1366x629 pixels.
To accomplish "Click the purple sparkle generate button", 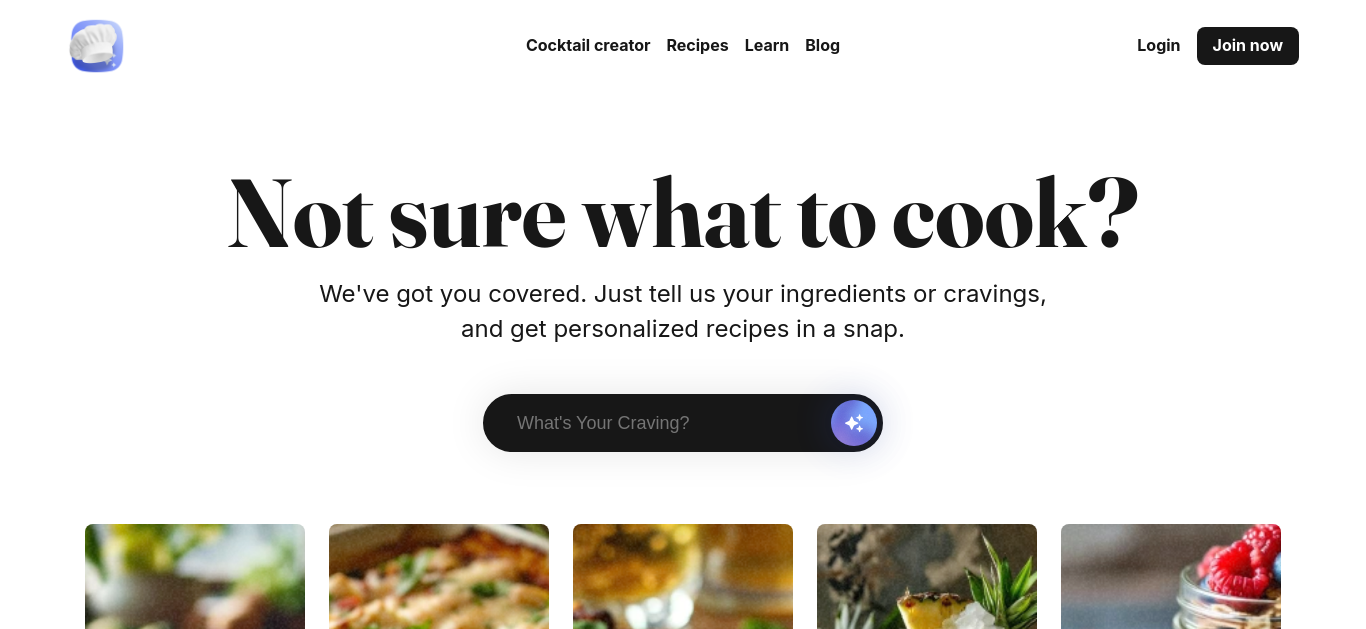I will point(854,423).
